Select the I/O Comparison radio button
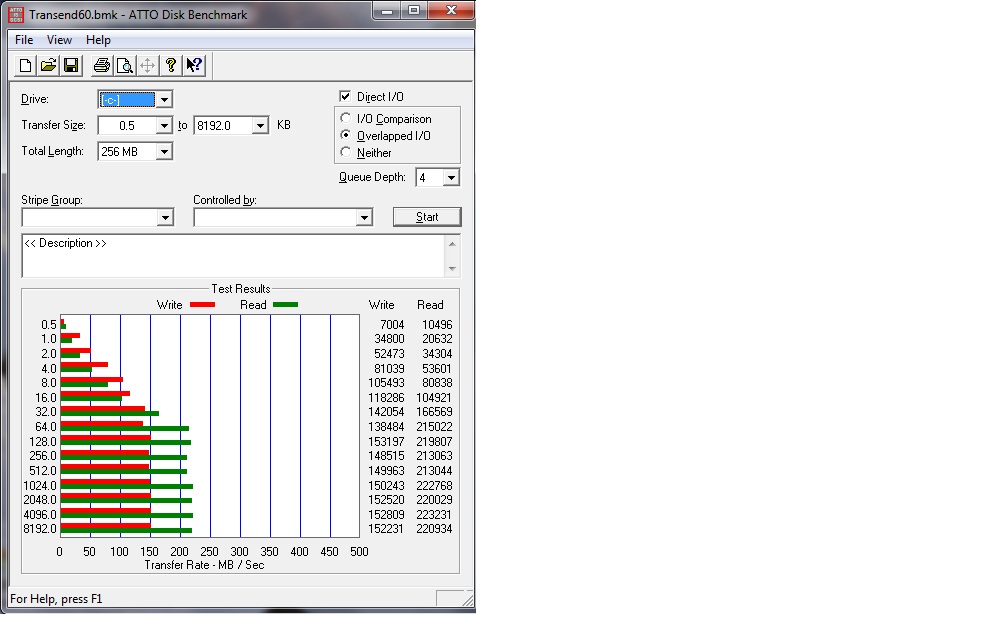Image resolution: width=1008 pixels, height=630 pixels. [346, 118]
